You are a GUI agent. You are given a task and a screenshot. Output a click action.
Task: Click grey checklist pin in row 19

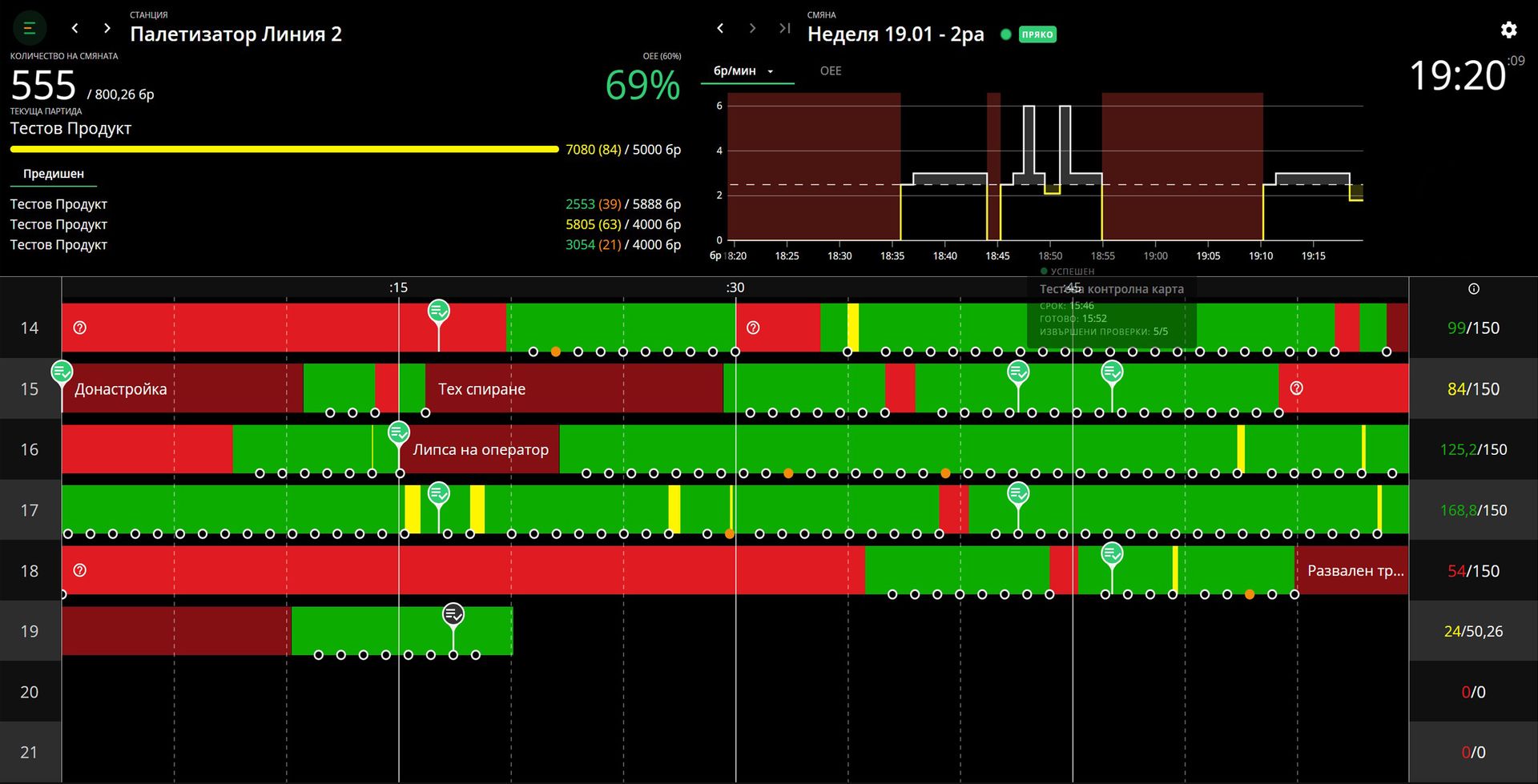click(453, 615)
